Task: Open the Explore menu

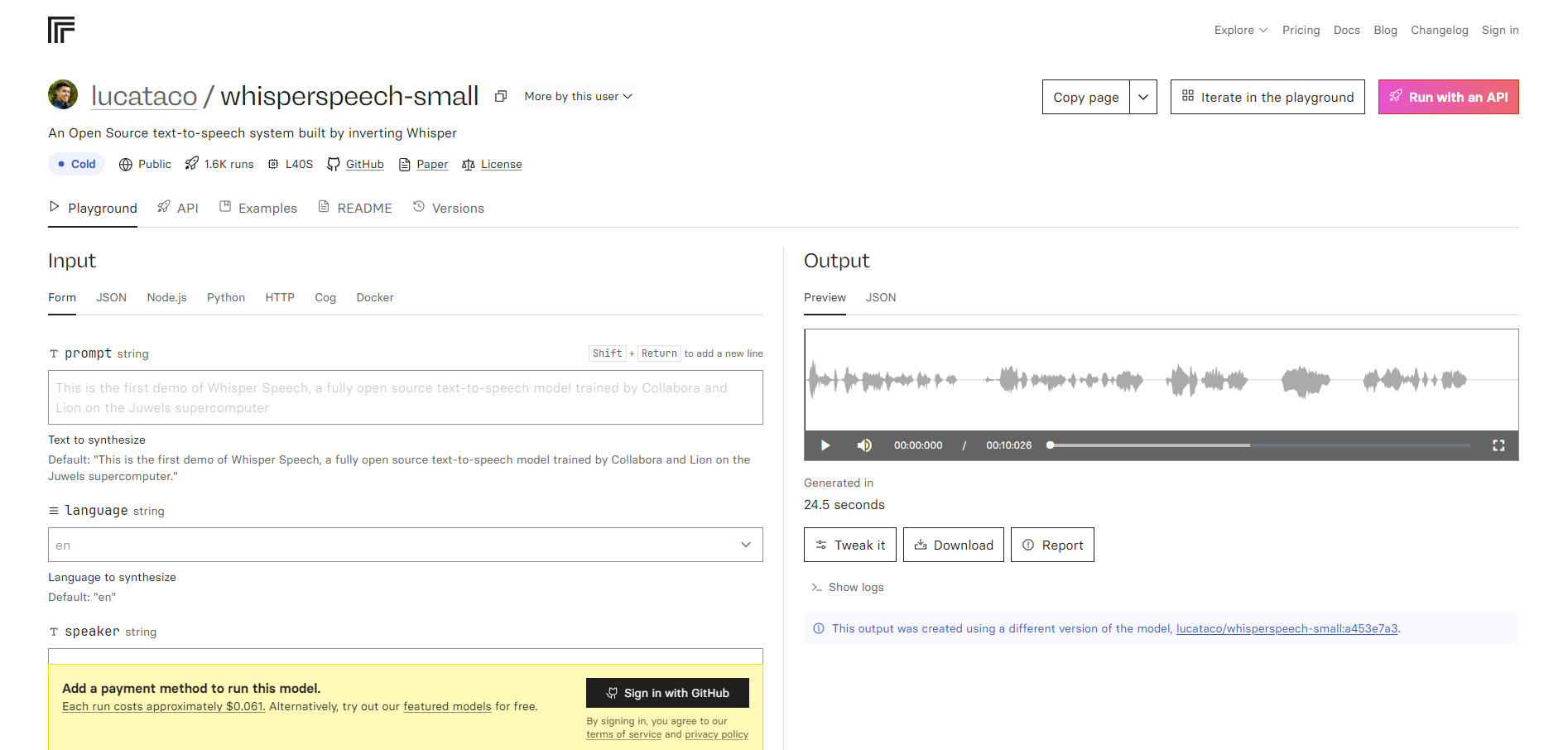Action: point(1240,30)
